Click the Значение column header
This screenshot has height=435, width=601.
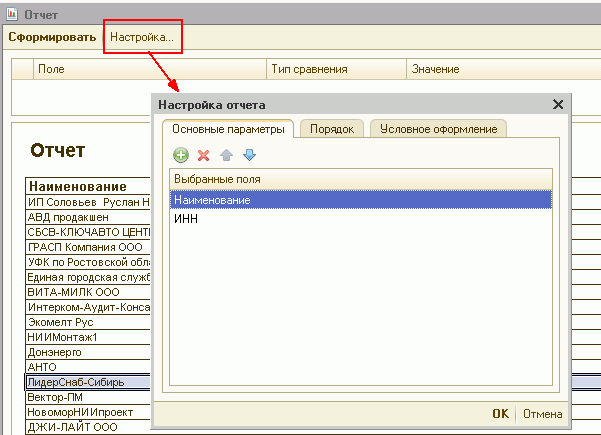pyautogui.click(x=503, y=69)
